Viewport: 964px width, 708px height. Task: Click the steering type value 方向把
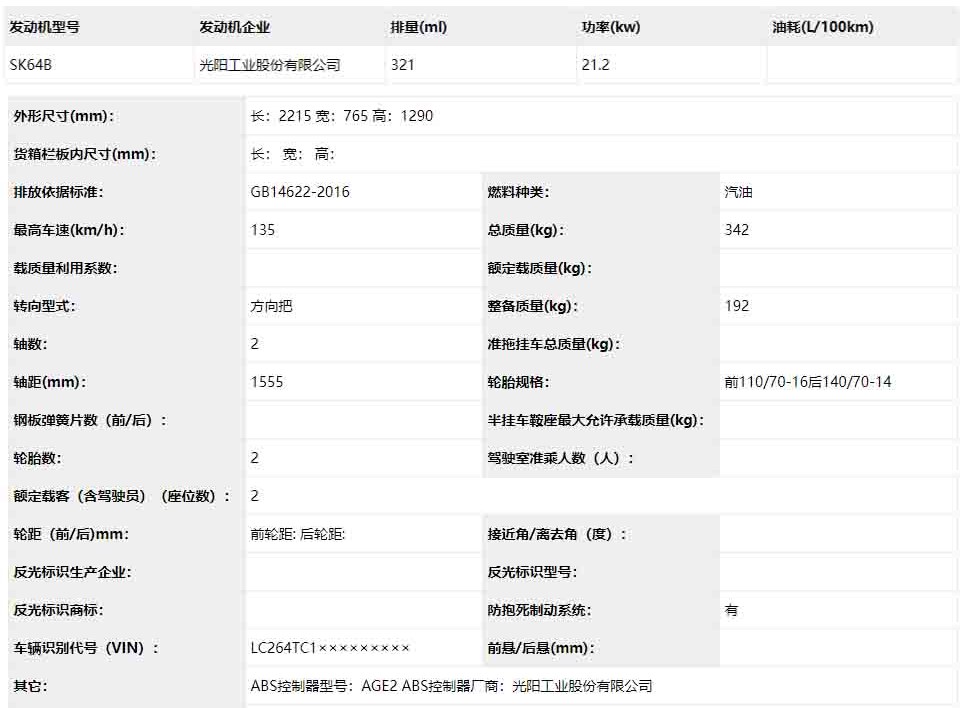coord(271,306)
